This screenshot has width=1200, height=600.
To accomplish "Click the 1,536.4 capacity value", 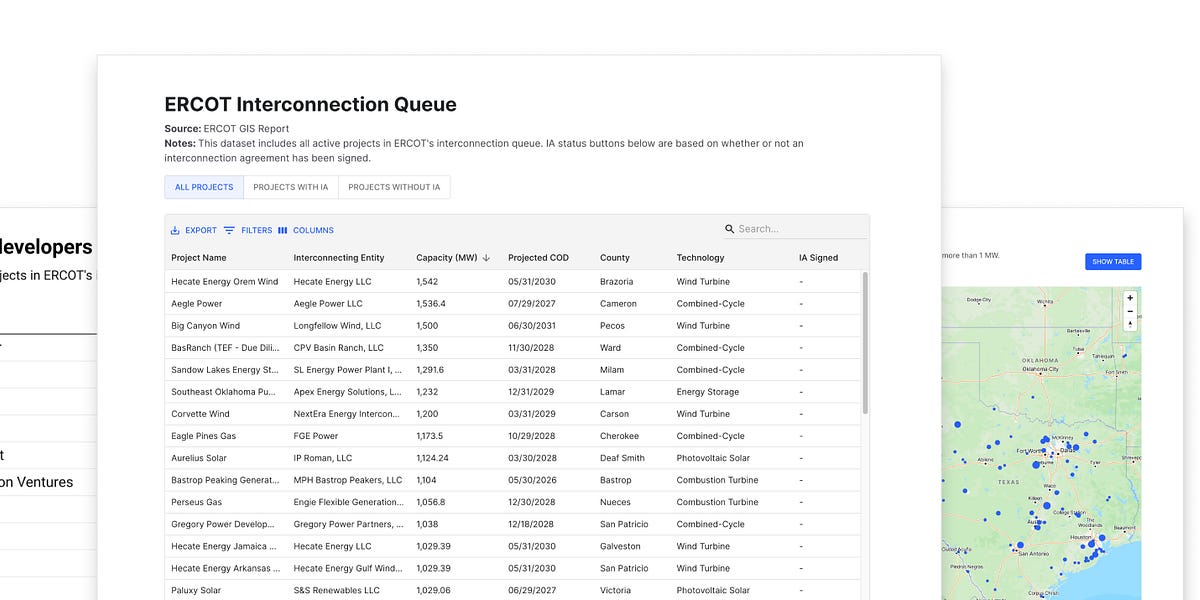I will [431, 304].
